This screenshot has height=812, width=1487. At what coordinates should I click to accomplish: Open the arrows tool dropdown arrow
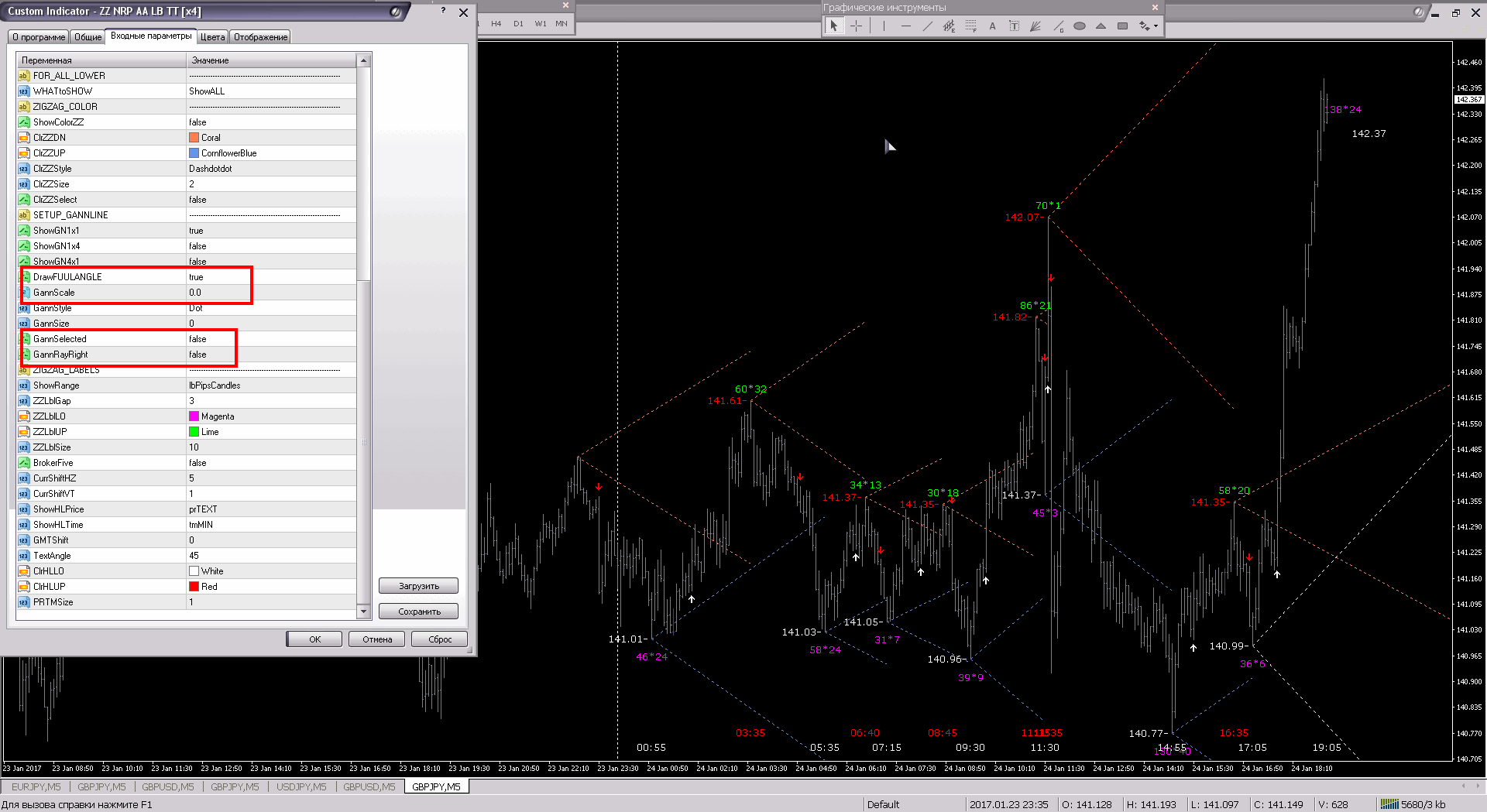coord(1156,26)
